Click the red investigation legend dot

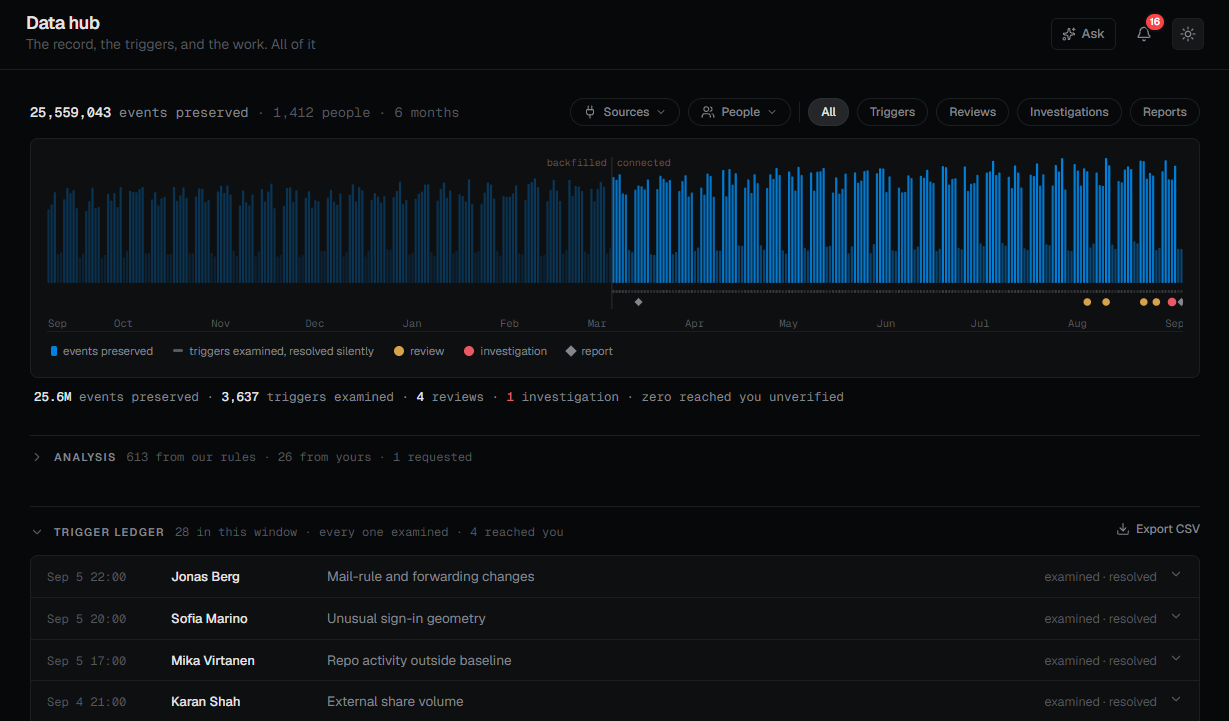469,351
